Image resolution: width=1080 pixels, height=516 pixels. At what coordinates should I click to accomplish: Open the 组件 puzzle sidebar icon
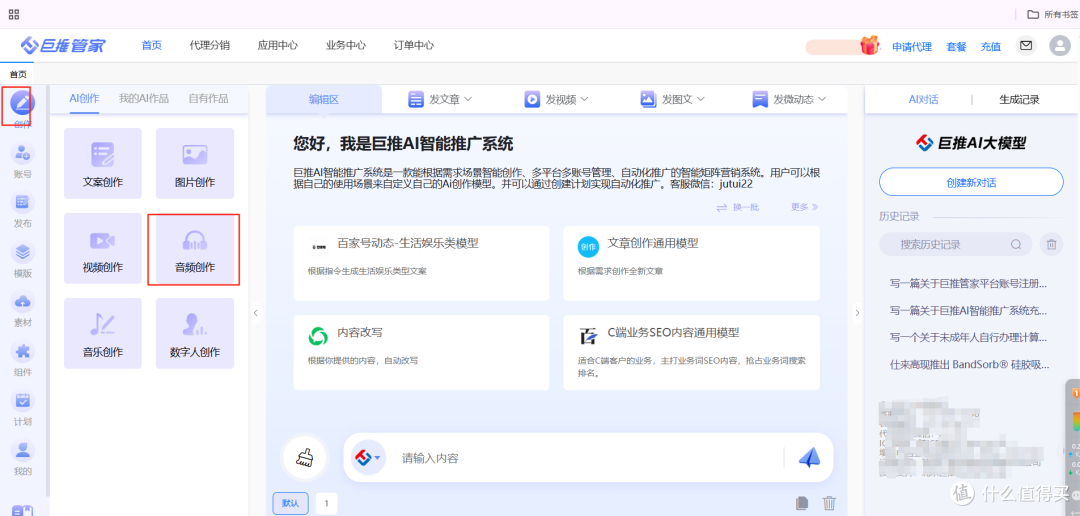coord(23,351)
